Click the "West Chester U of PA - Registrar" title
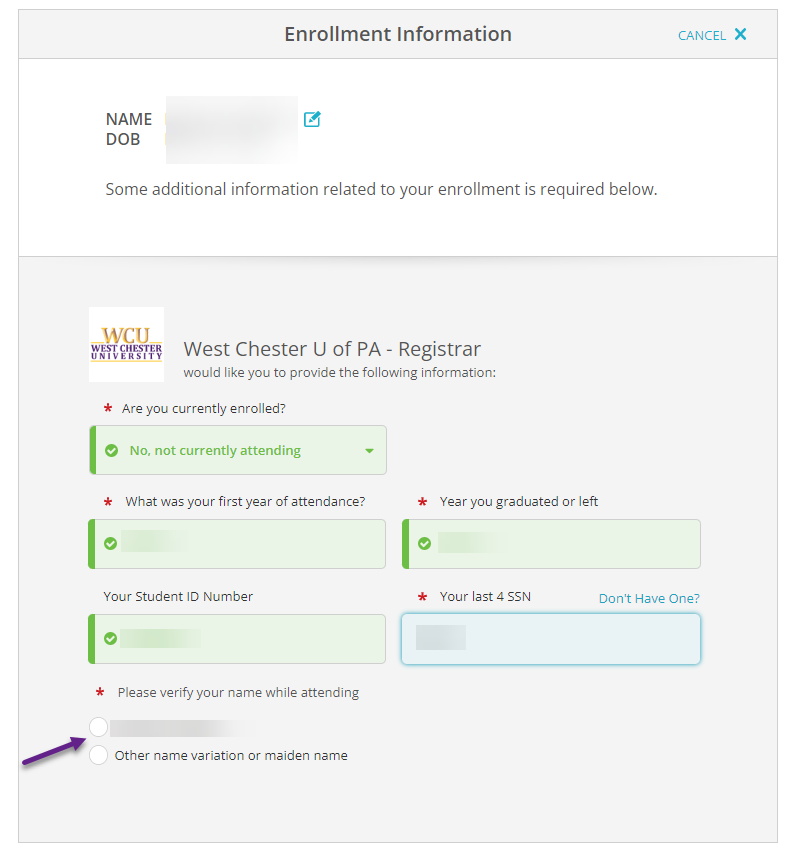This screenshot has width=791, height=848. 332,349
